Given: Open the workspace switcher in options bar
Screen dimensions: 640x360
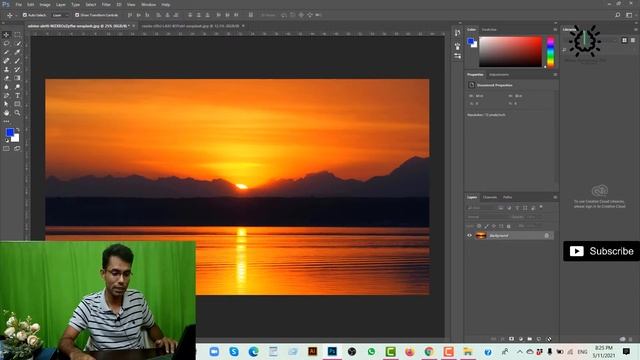Looking at the screenshot, I should point(629,15).
